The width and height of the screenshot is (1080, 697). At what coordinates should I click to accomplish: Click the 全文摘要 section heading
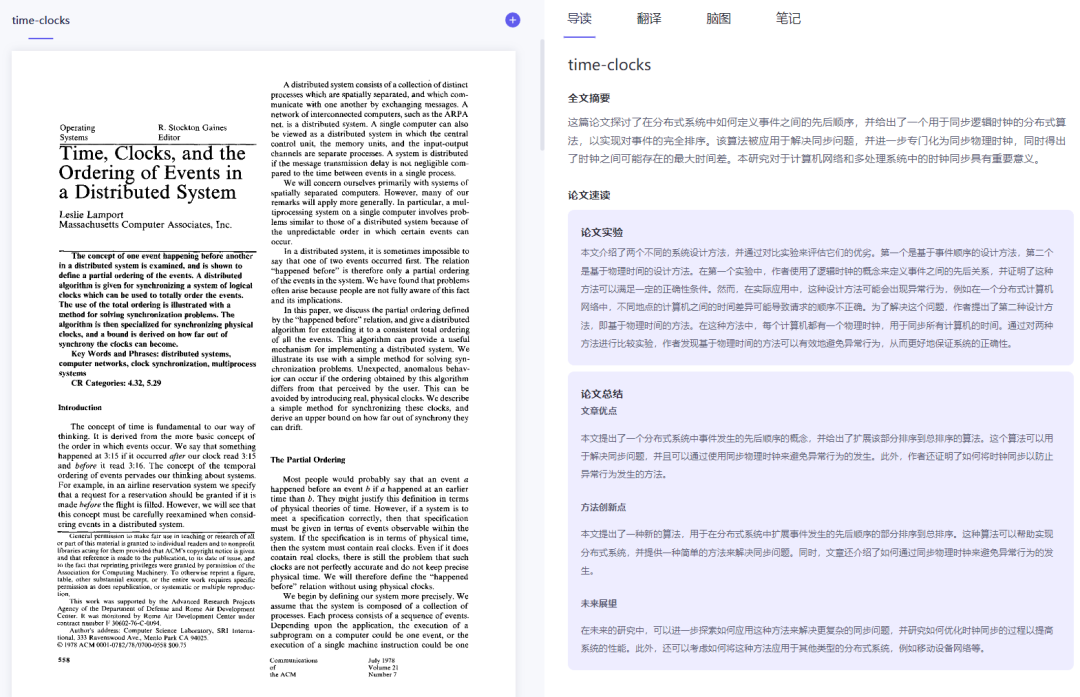coord(589,98)
